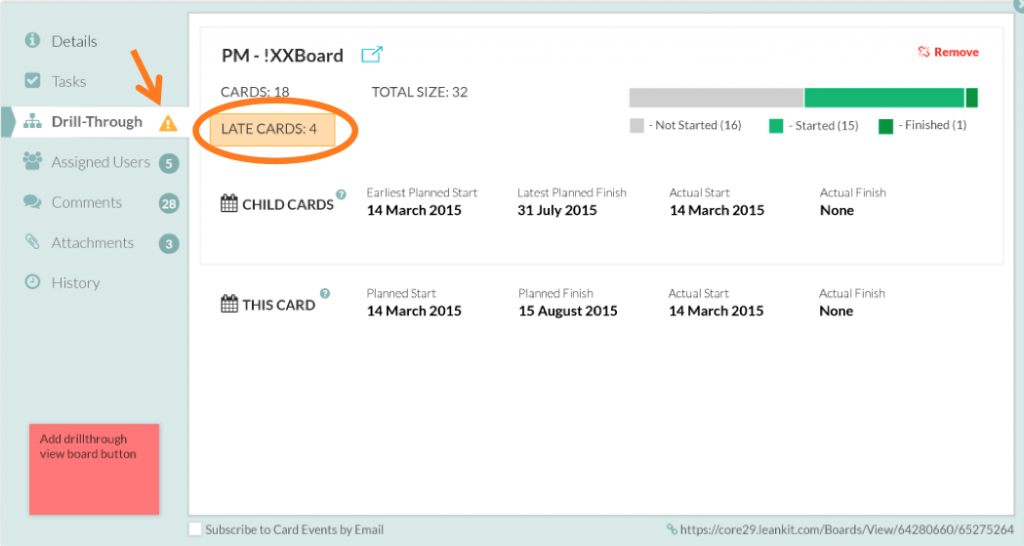Click the PM - !XXBoard title

click(x=282, y=56)
